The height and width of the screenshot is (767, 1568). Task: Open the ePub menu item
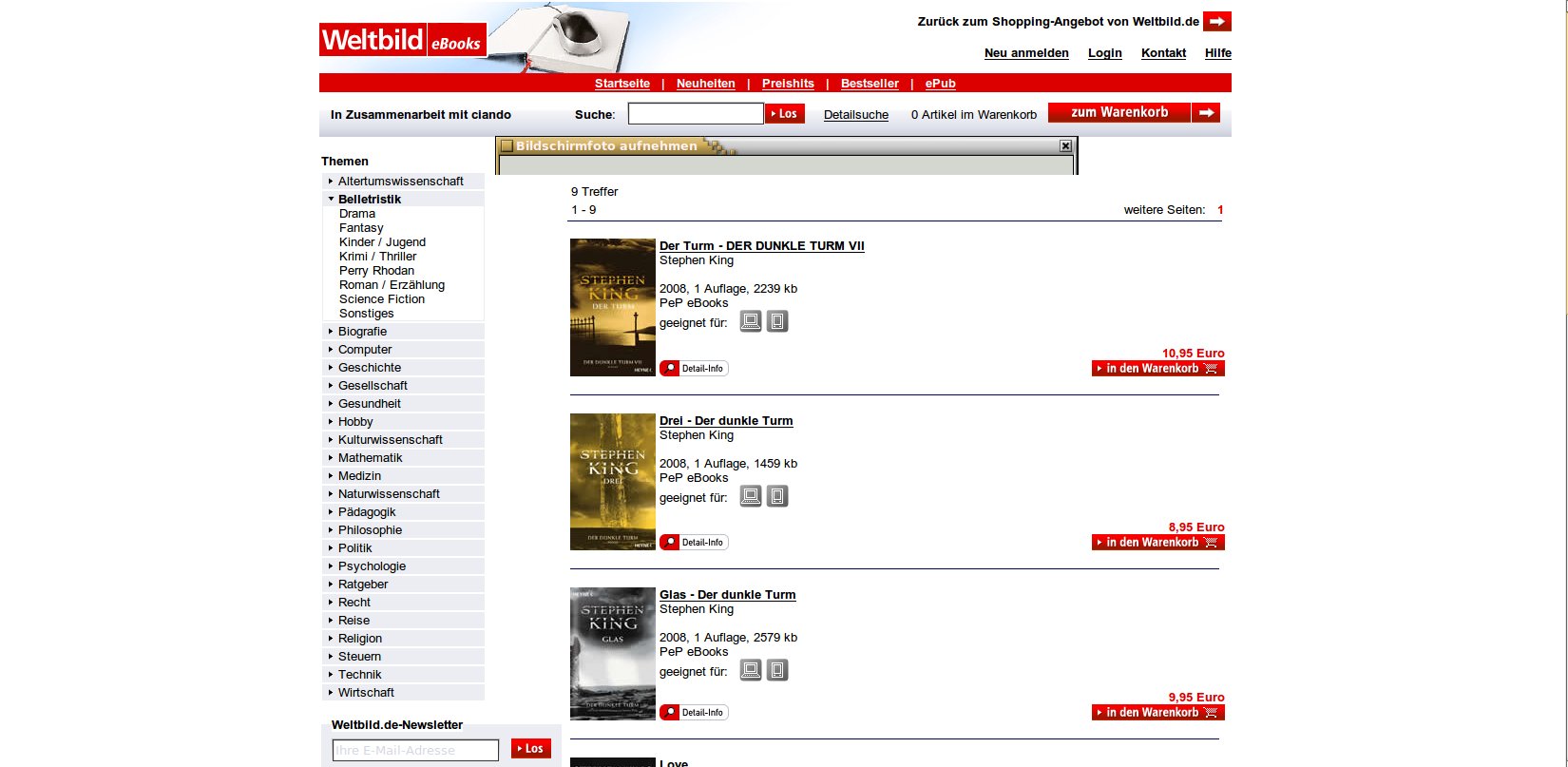(x=941, y=84)
